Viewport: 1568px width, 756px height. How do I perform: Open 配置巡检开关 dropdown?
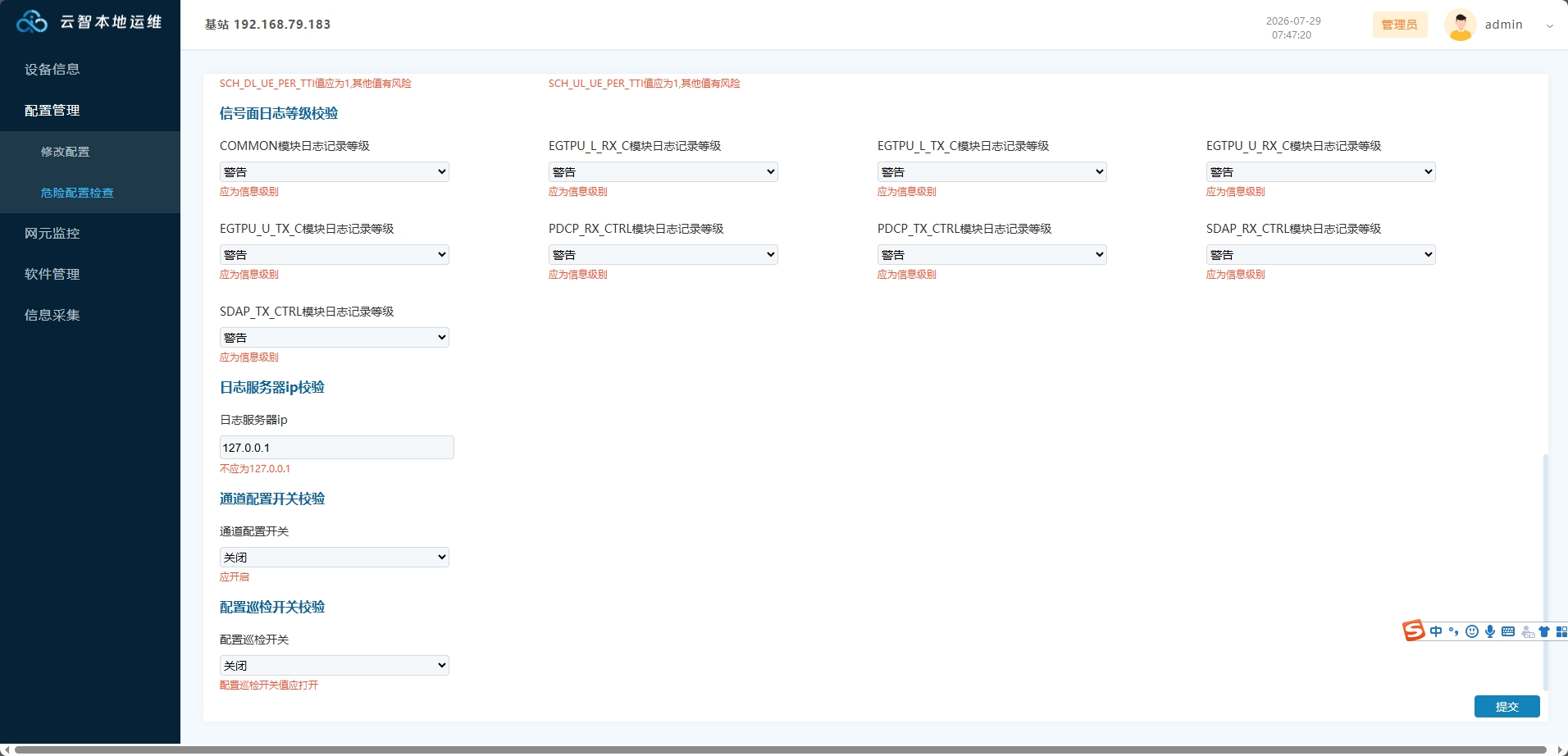tap(335, 665)
